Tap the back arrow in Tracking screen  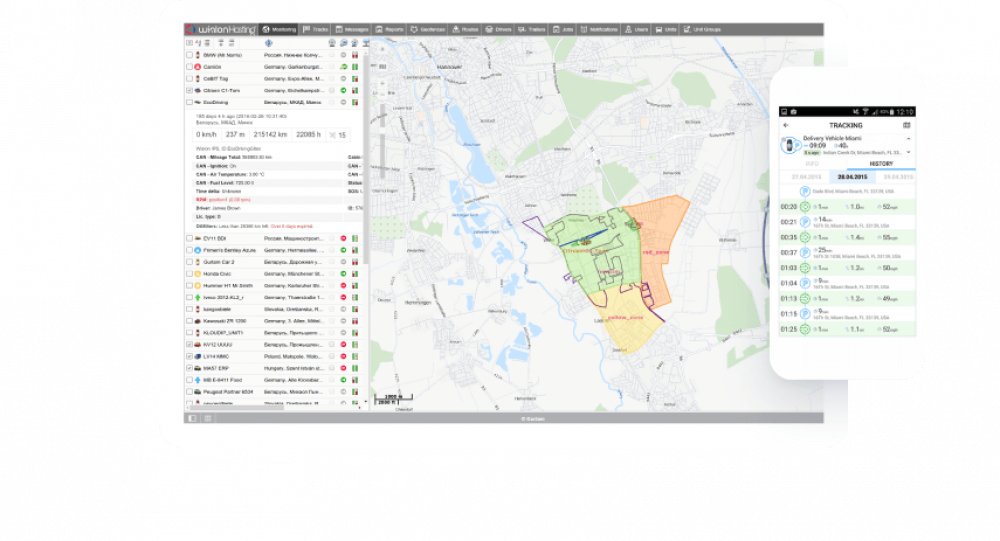tap(786, 126)
